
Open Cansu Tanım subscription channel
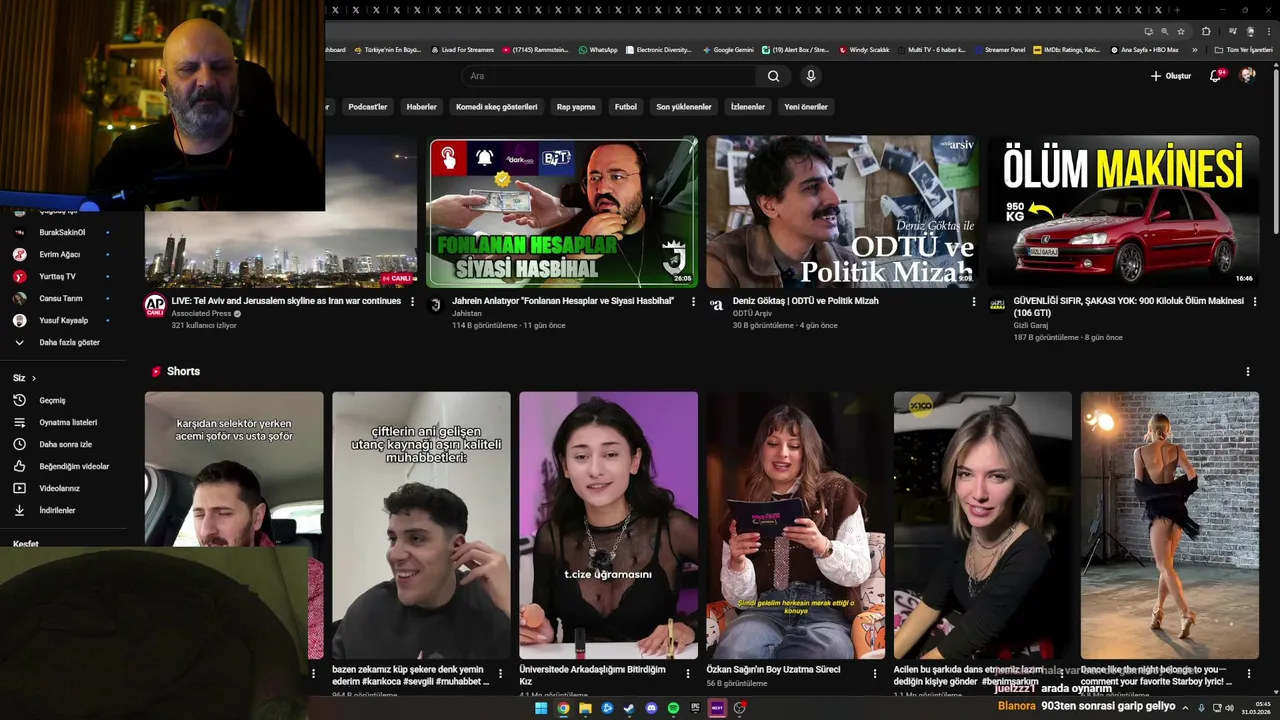tap(63, 298)
